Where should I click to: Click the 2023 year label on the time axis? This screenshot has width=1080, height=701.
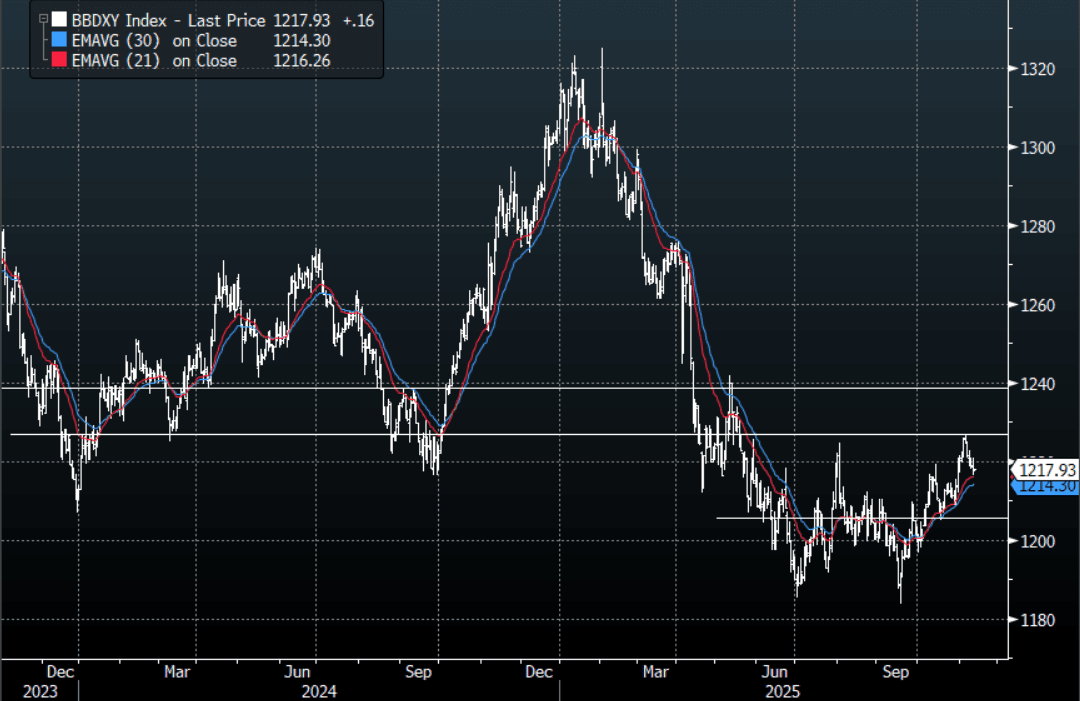click(x=39, y=691)
